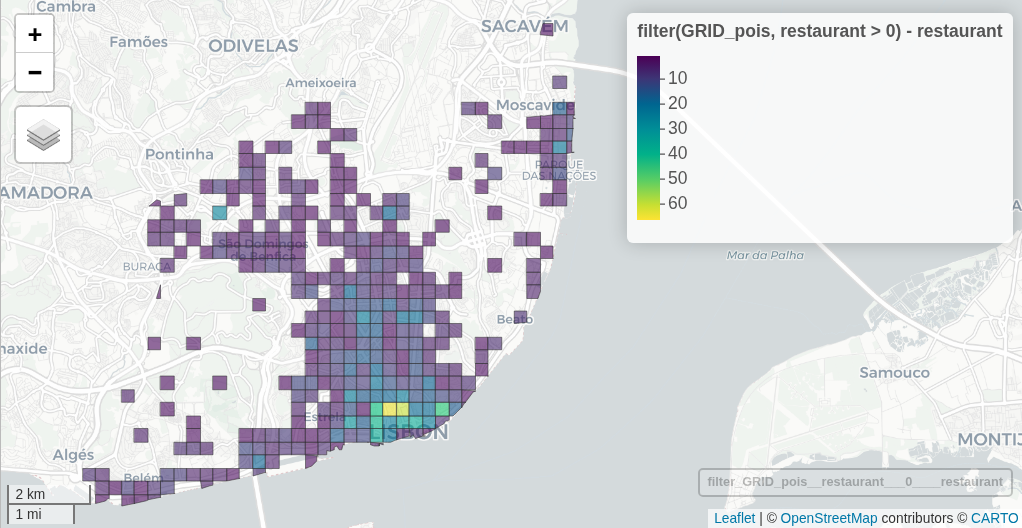This screenshot has width=1022, height=528.
Task: Click the Mar da Palha water label
Action: point(765,255)
